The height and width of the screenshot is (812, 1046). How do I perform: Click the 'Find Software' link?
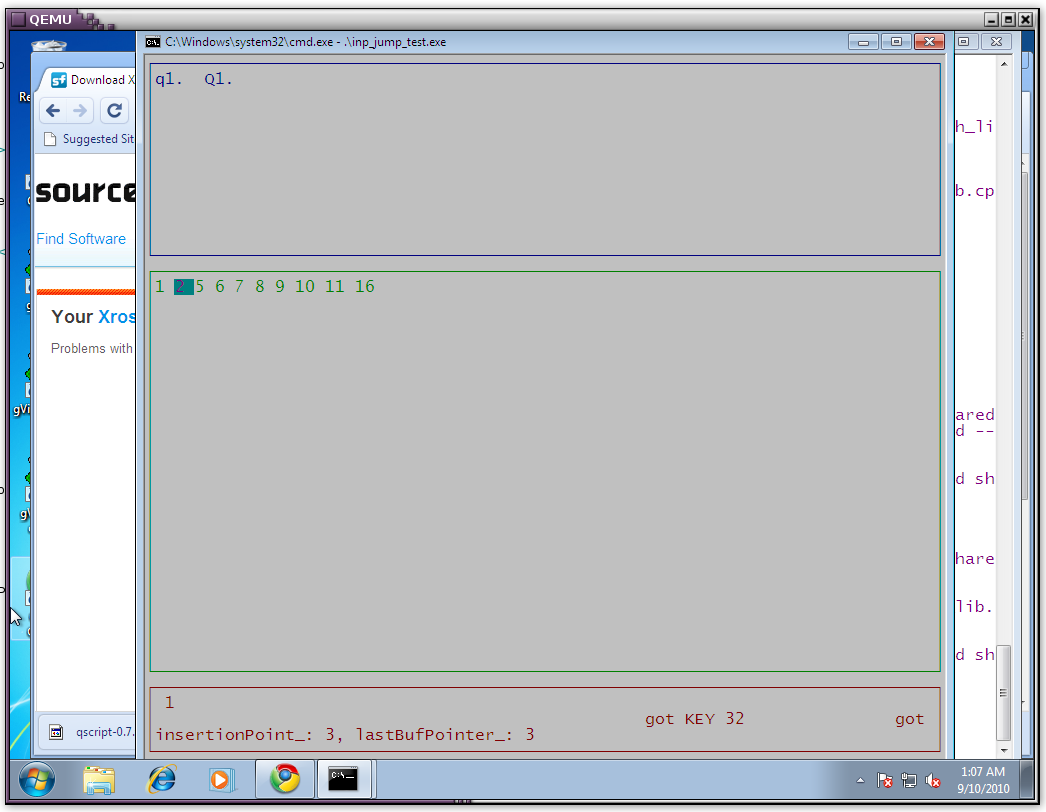tap(81, 239)
